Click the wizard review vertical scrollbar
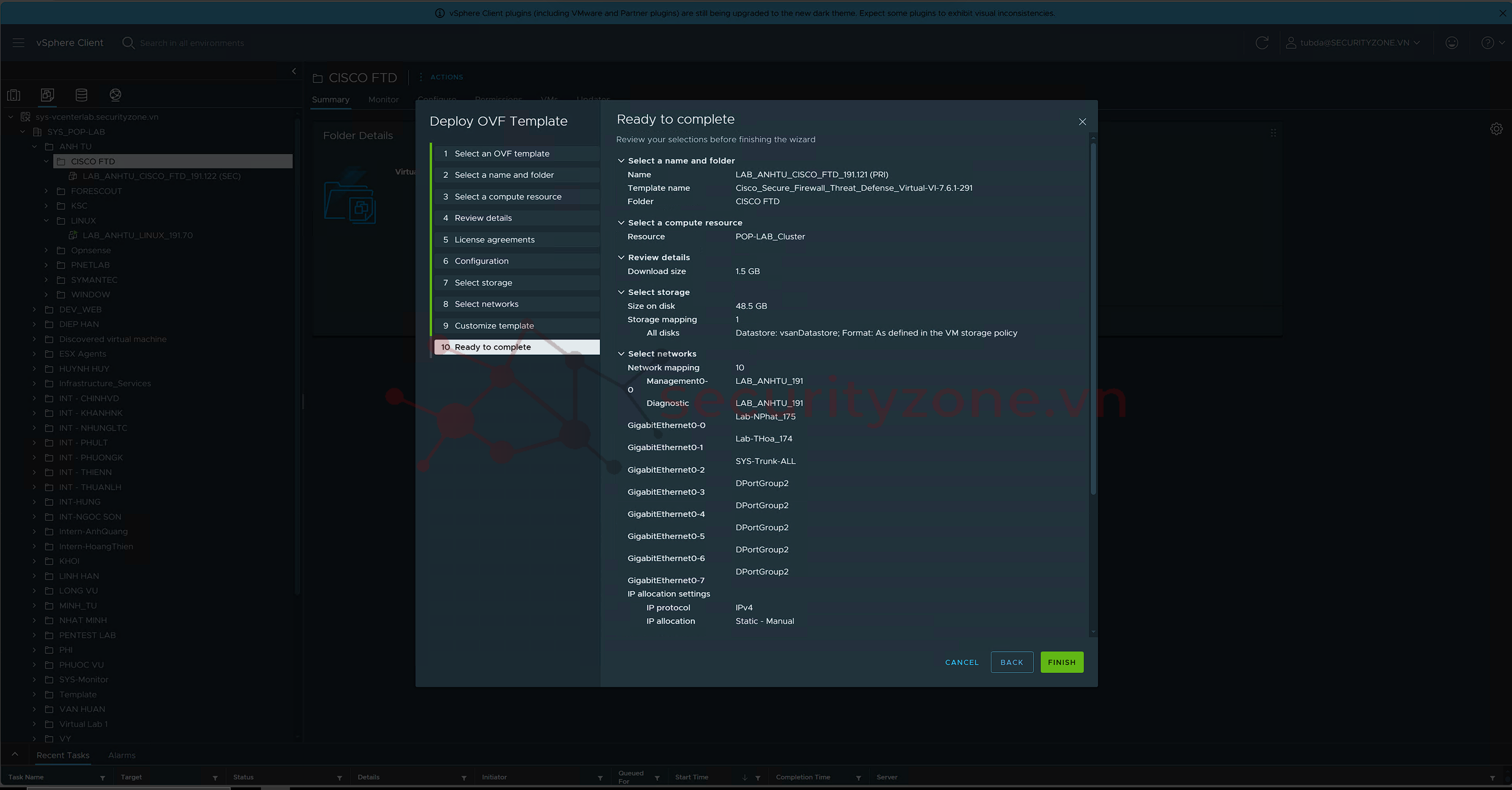Screen dimensions: 1512x790 [x=1093, y=317]
